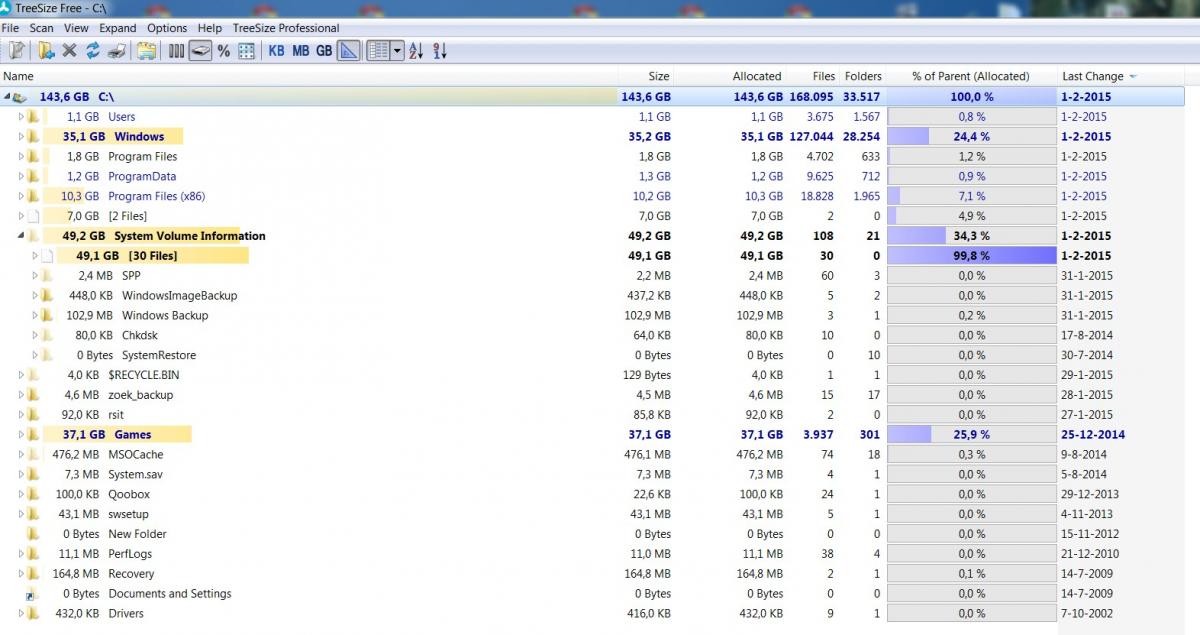Click the file count columns icon

tap(177, 51)
